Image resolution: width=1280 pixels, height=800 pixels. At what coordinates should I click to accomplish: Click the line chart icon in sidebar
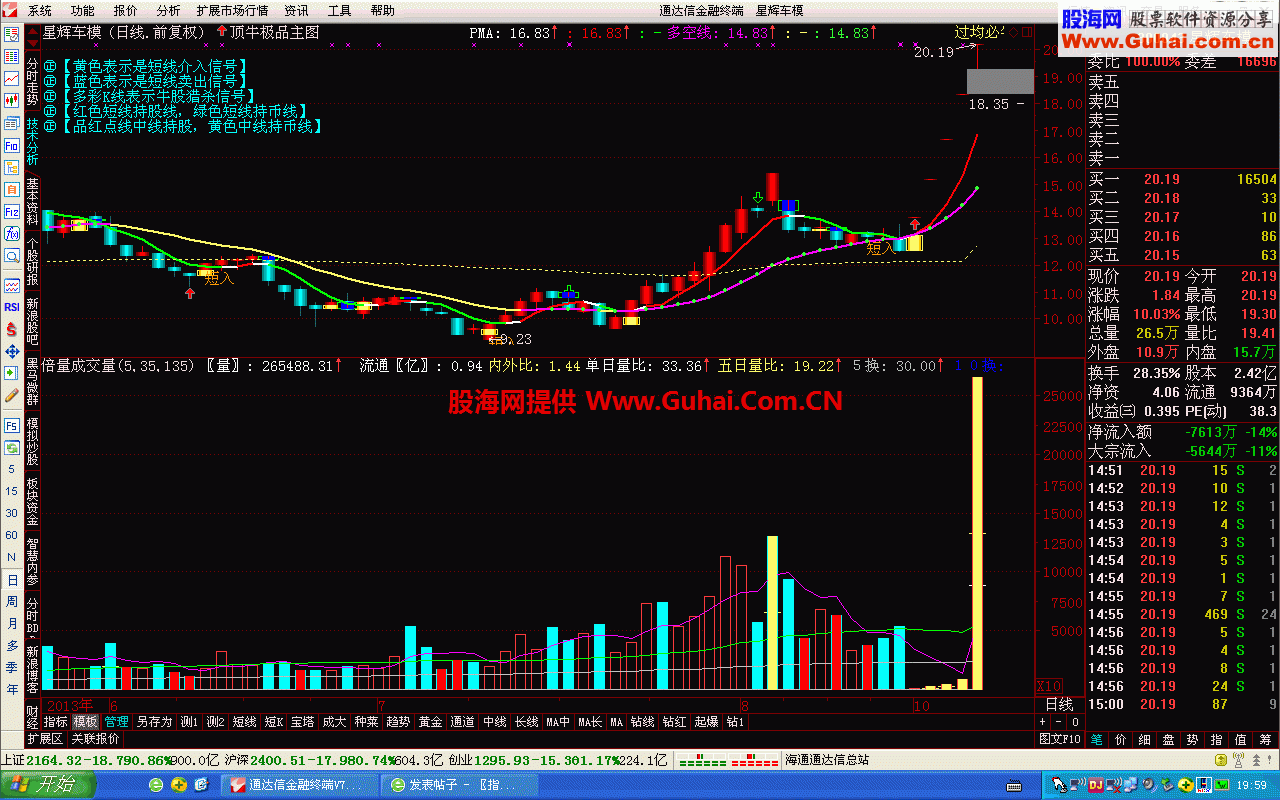12,78
